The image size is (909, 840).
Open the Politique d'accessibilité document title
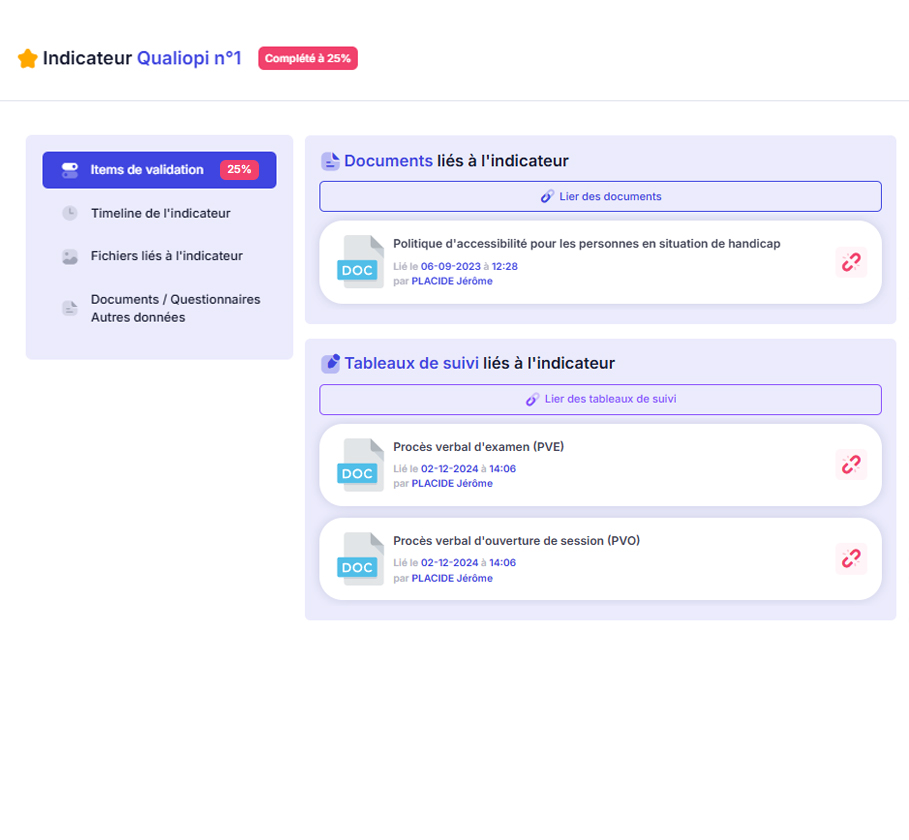click(x=587, y=244)
